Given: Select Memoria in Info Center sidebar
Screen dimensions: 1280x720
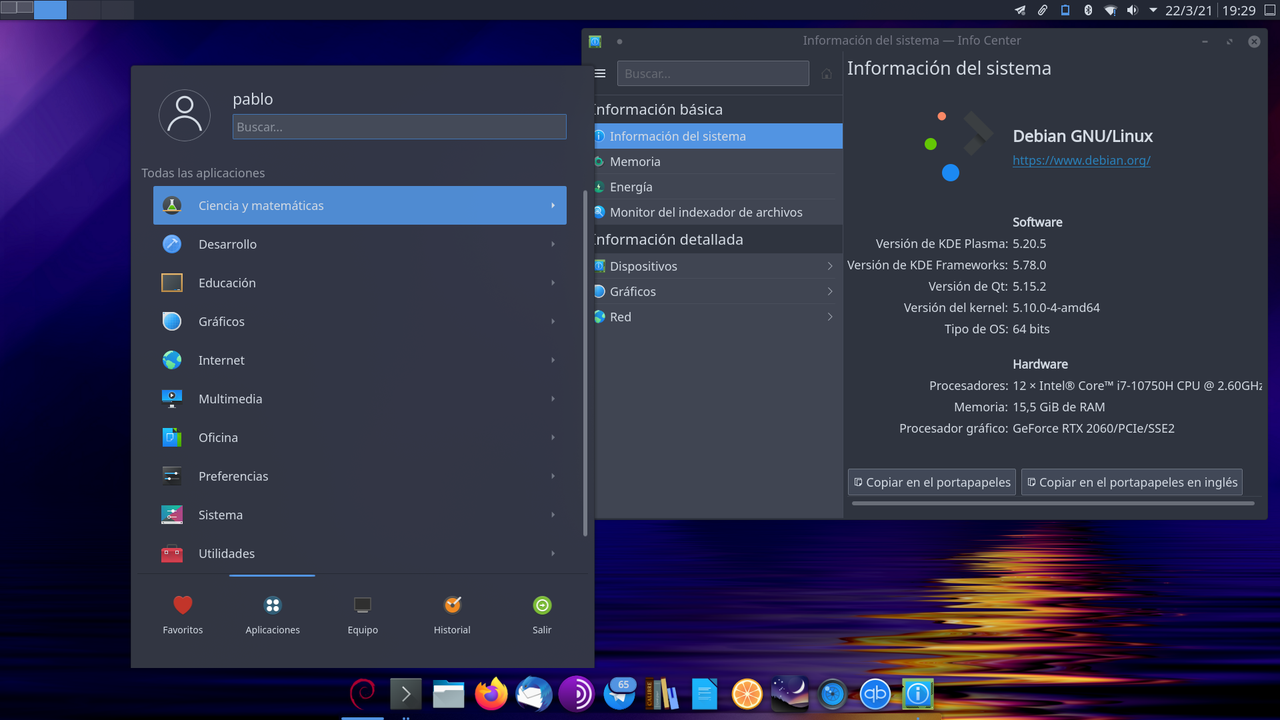Looking at the screenshot, I should pyautogui.click(x=718, y=161).
